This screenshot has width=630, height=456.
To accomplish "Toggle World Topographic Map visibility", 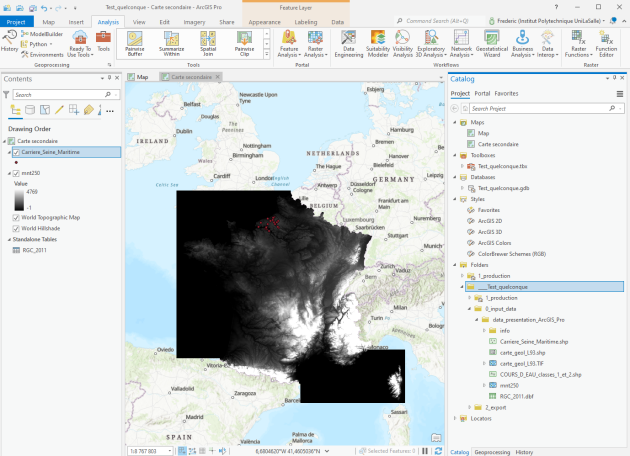I will click(x=16, y=217).
